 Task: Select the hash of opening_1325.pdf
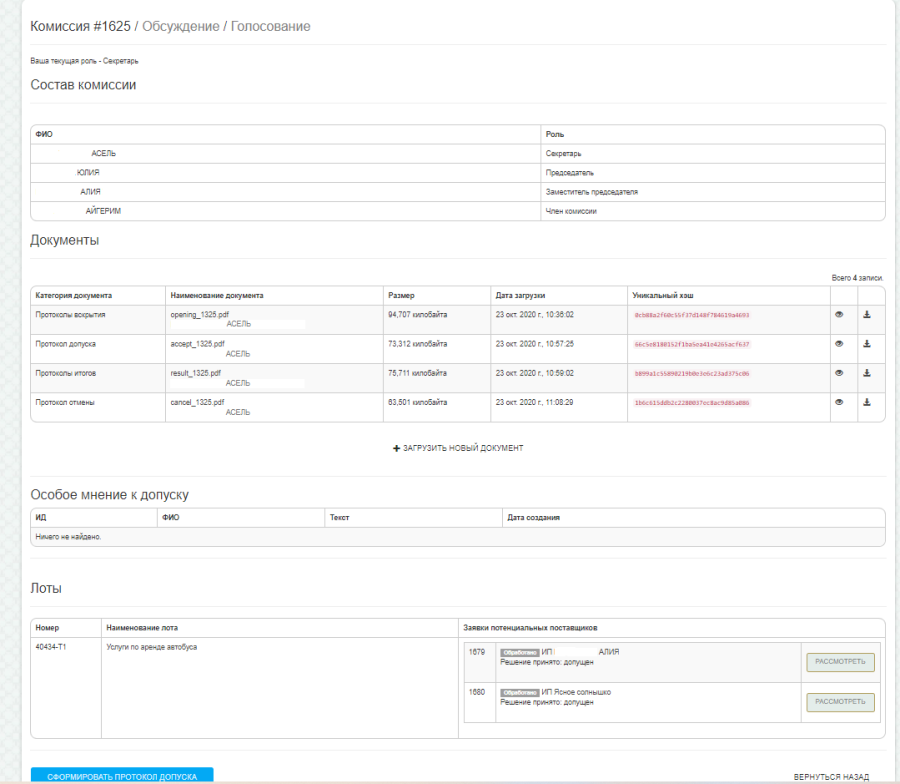691,315
